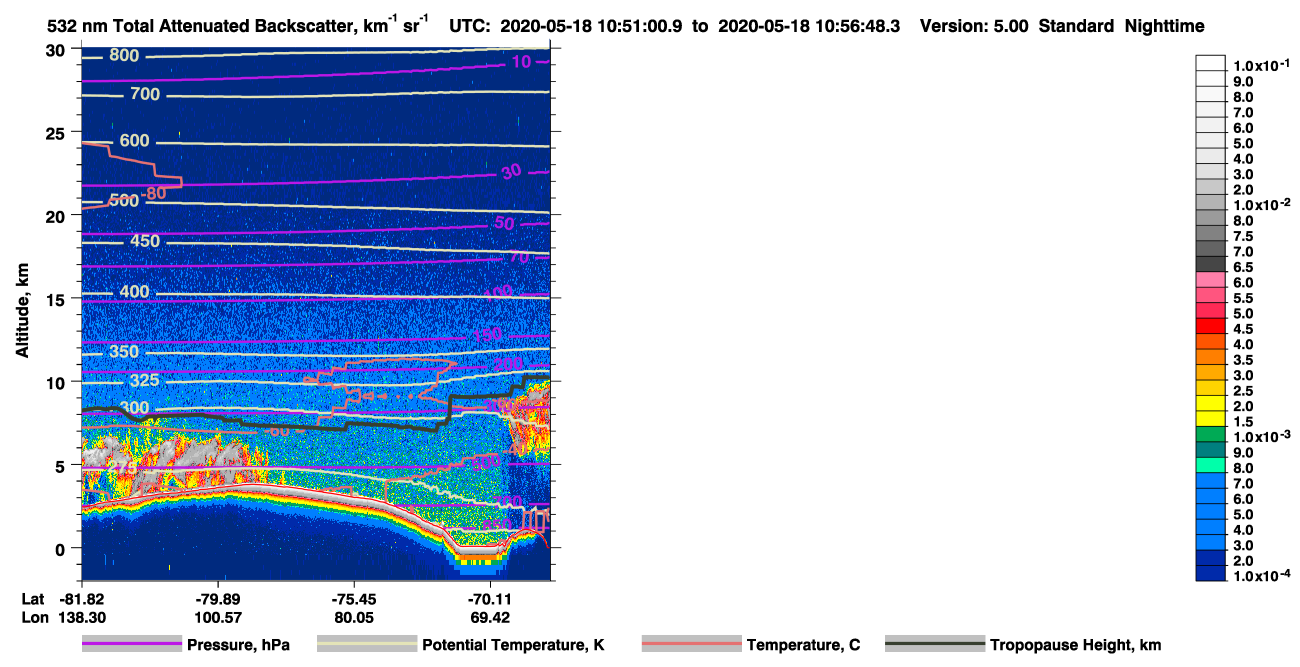Click the '5.5' color bar label
The width and height of the screenshot is (1300, 667).
pyautogui.click(x=1241, y=298)
